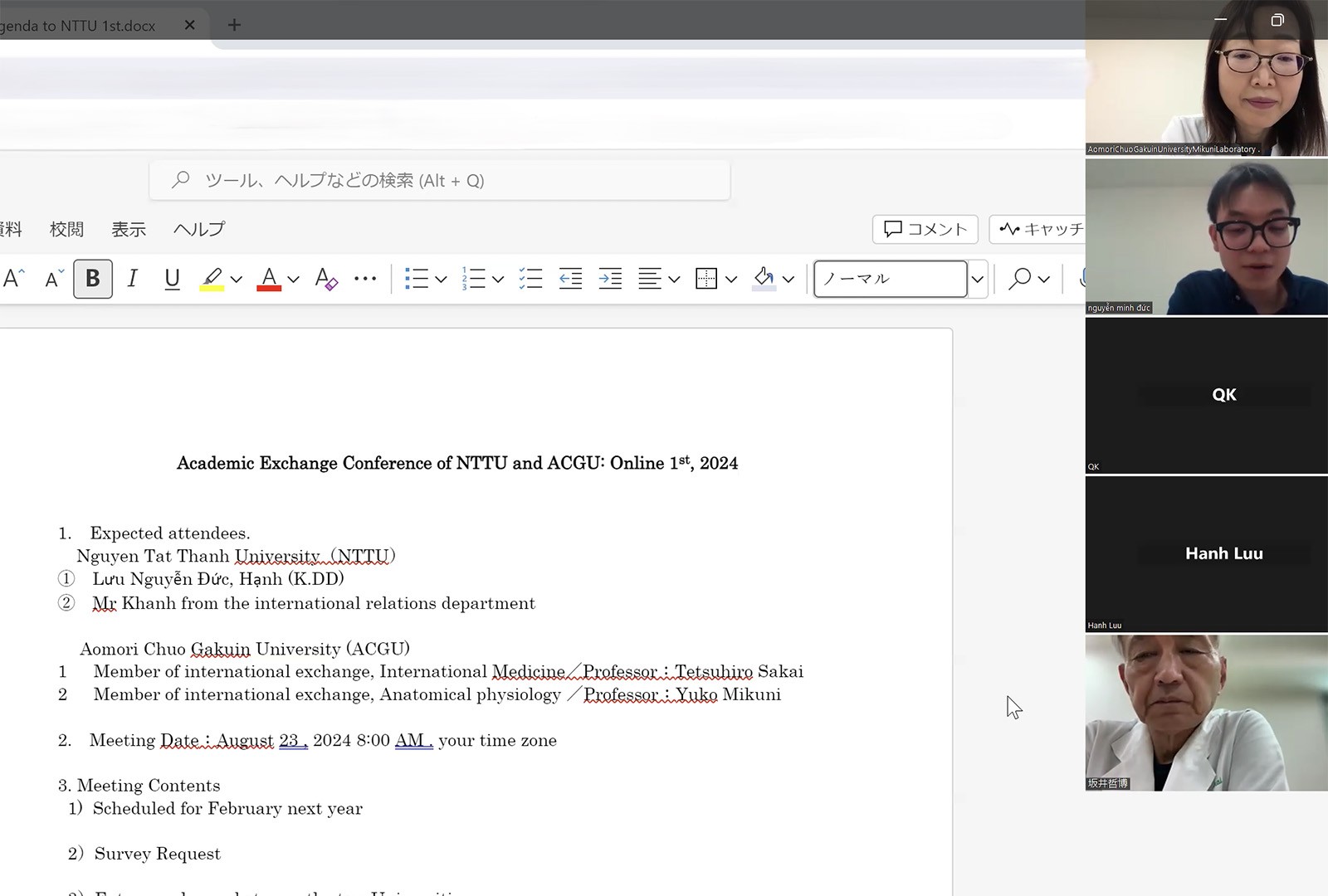Clear formatting with eraser A icon
Image resolution: width=1328 pixels, height=896 pixels.
[326, 279]
